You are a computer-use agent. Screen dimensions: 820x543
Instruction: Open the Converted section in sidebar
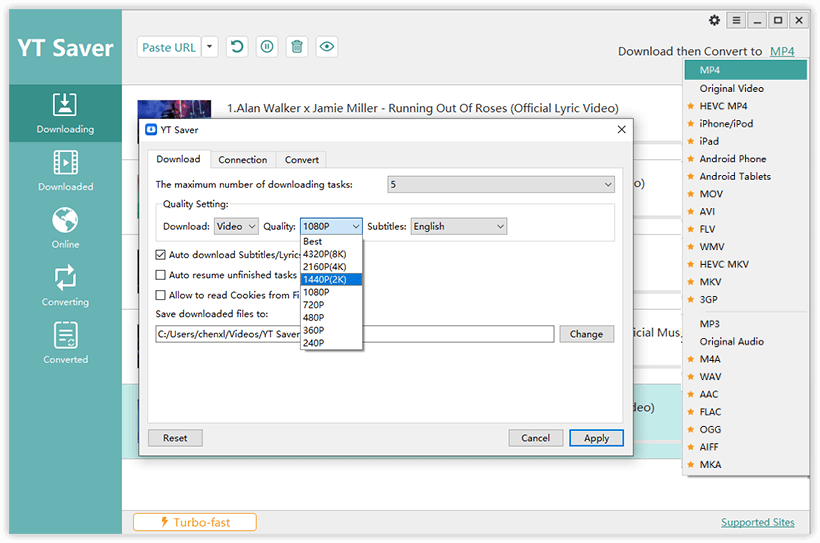point(65,344)
